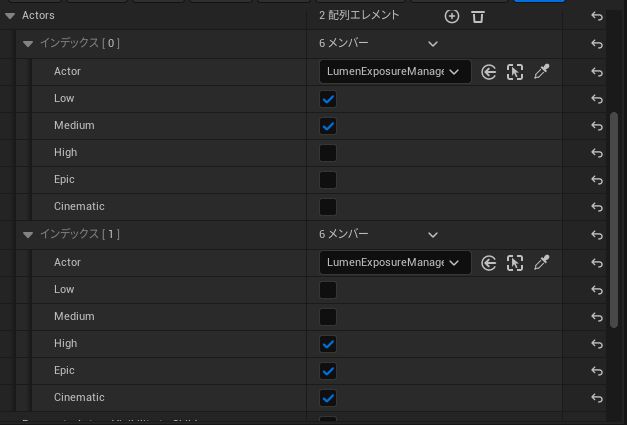Image resolution: width=627 pixels, height=425 pixels.
Task: Click the details panel vertical scrollbar
Action: point(614,220)
